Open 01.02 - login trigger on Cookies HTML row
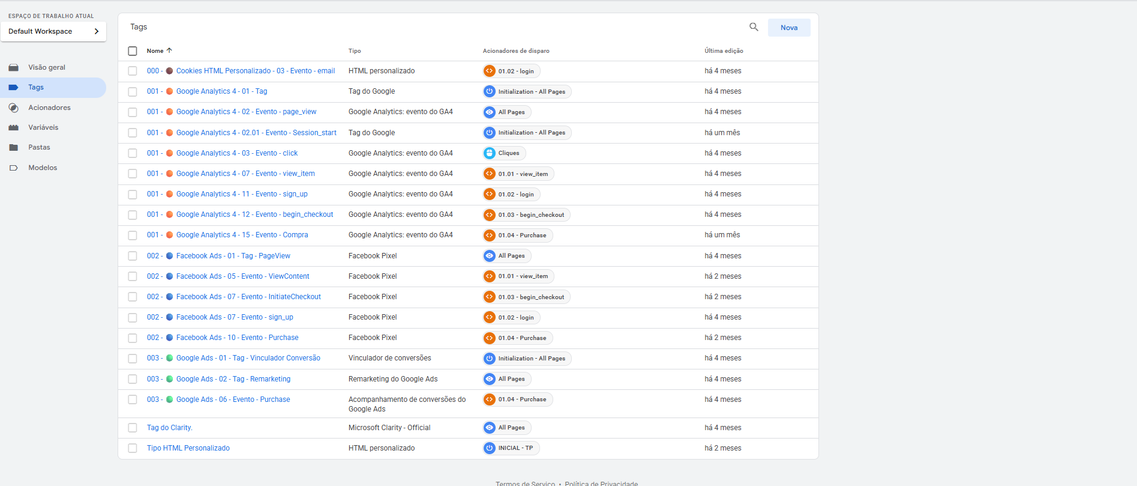This screenshot has width=1137, height=486. [x=511, y=71]
